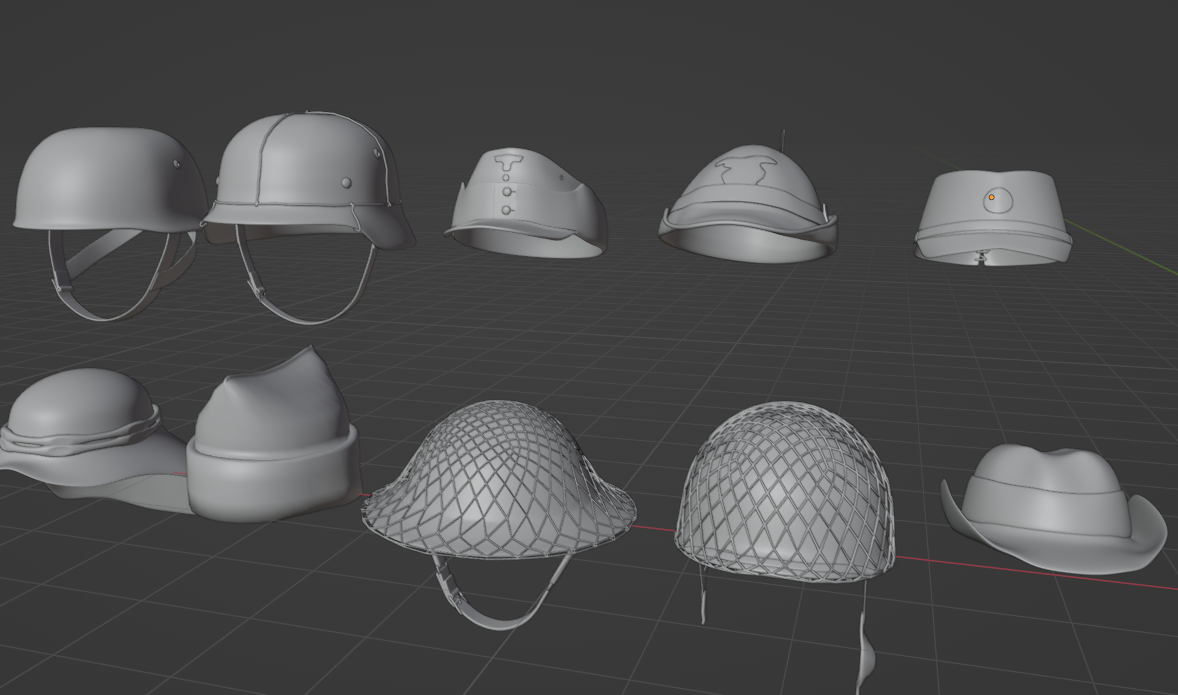Select the field cap with three front buttons
This screenshot has height=695, width=1178.
pos(527,203)
